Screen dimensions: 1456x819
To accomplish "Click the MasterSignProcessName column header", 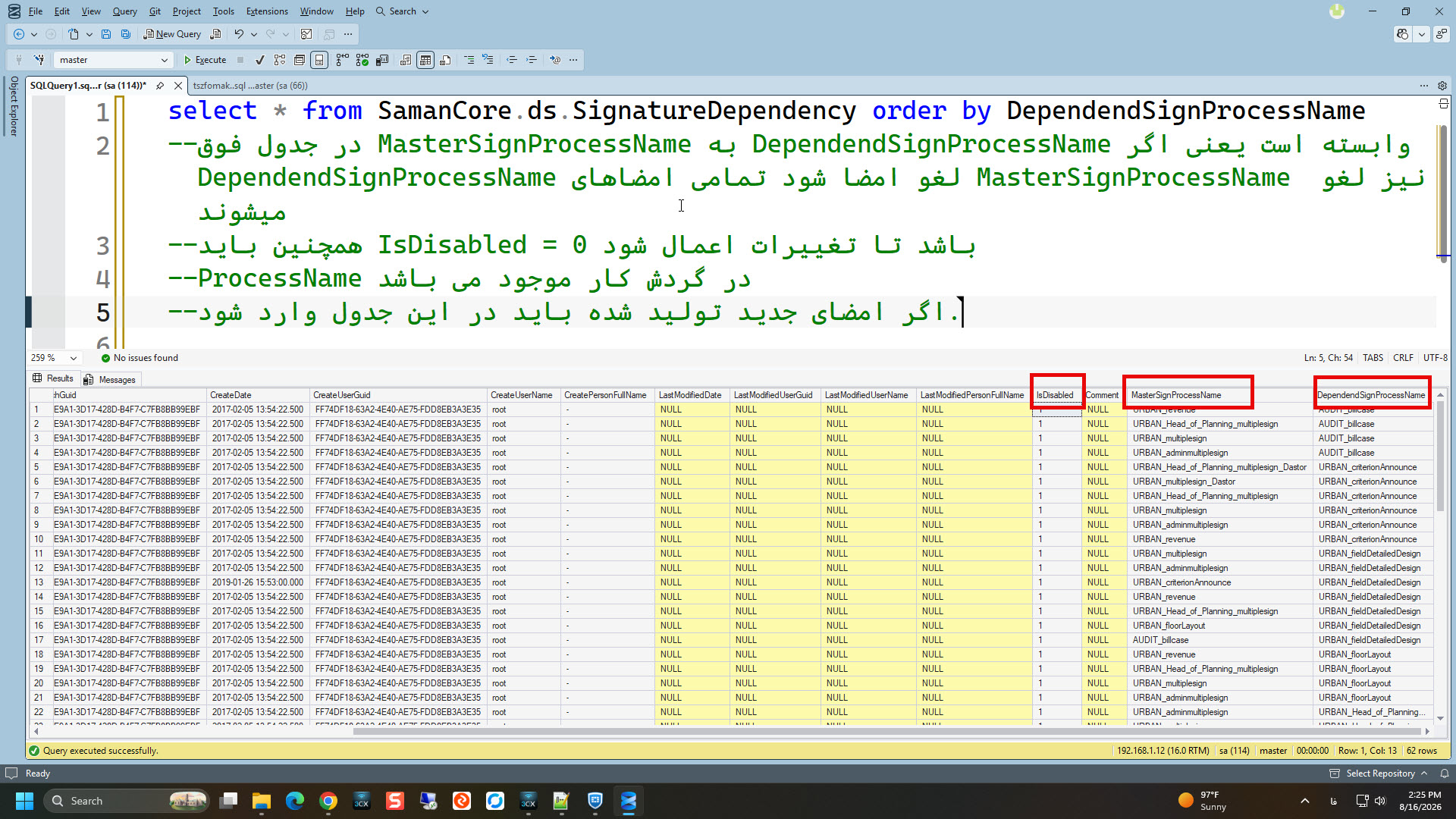I will (1219, 395).
